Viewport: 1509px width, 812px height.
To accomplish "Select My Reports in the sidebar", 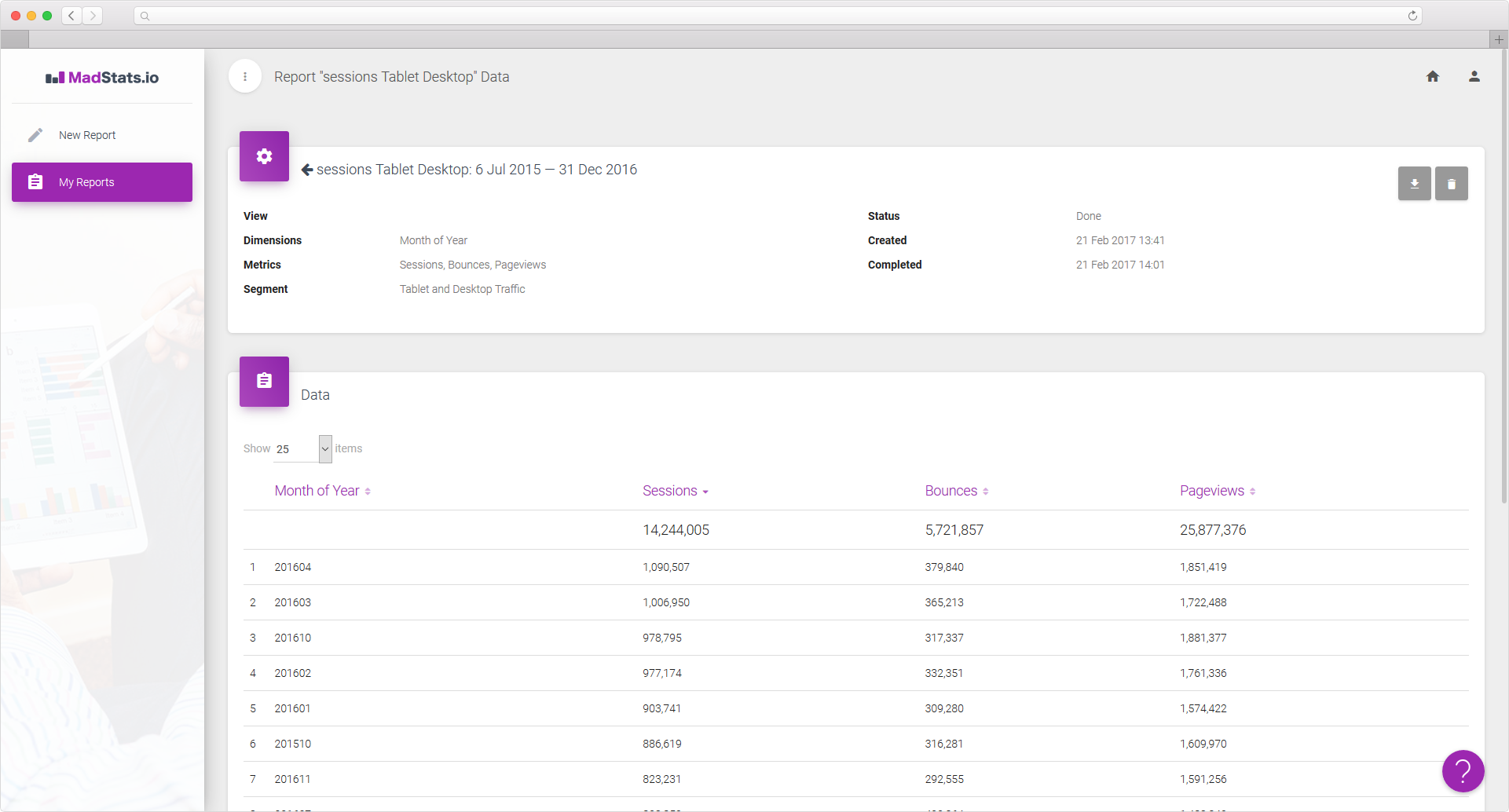I will point(102,182).
